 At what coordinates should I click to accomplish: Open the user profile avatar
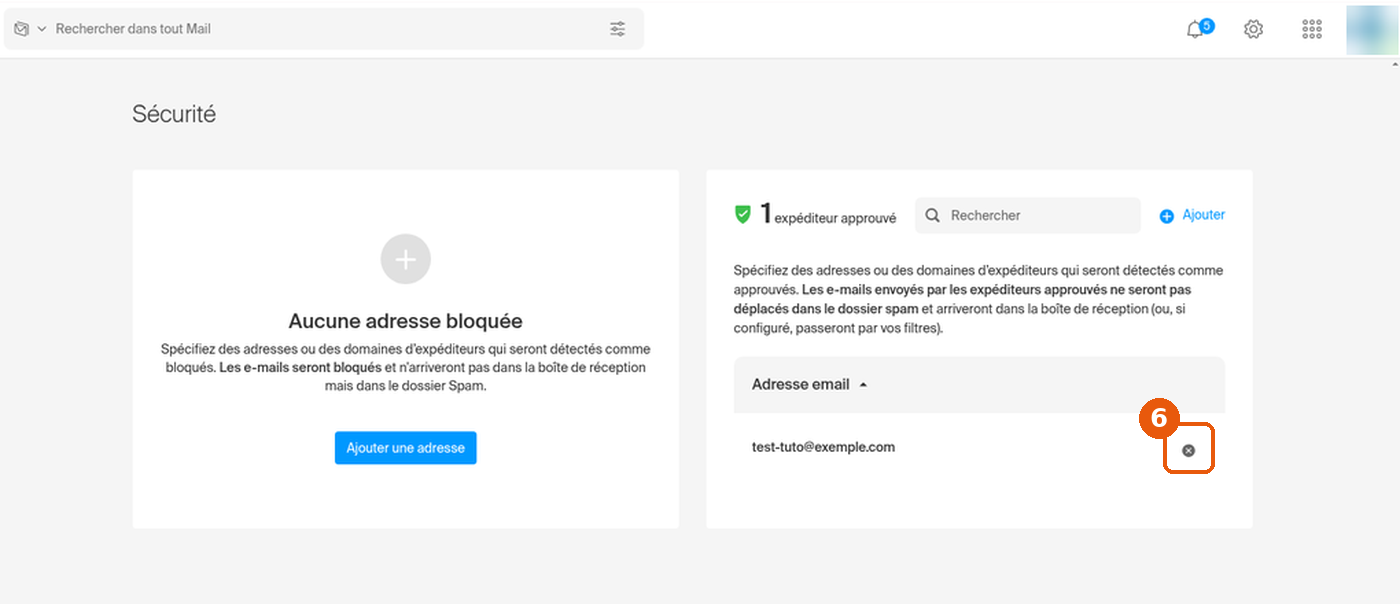point(1371,29)
